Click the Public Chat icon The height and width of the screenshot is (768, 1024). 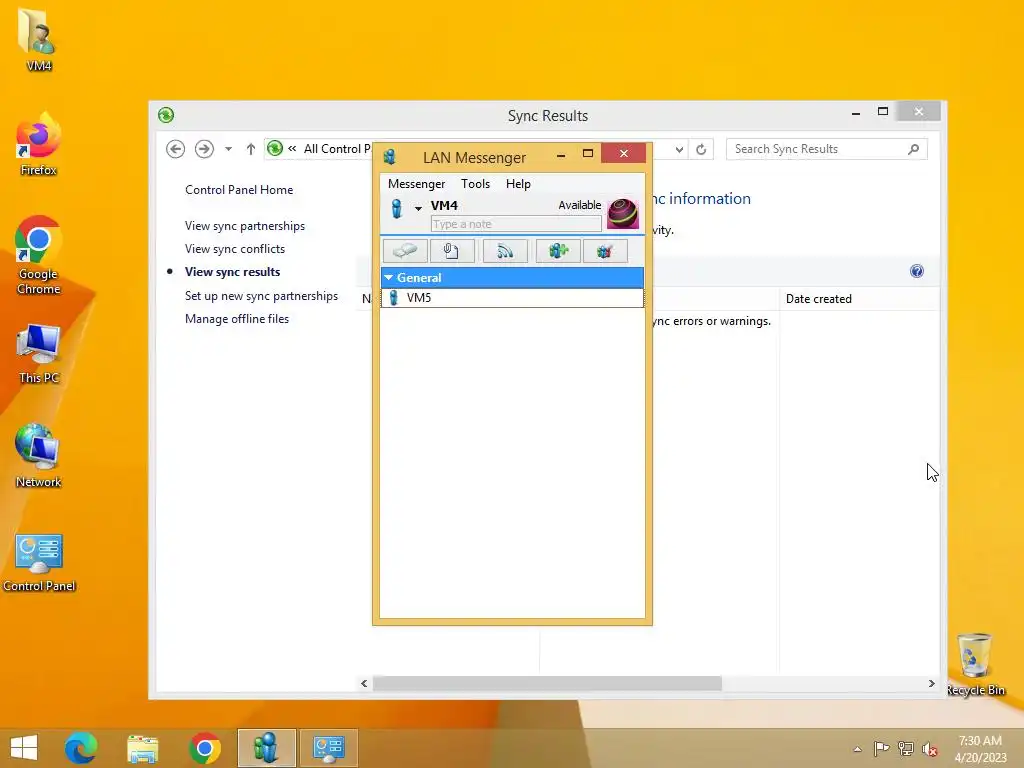click(605, 251)
